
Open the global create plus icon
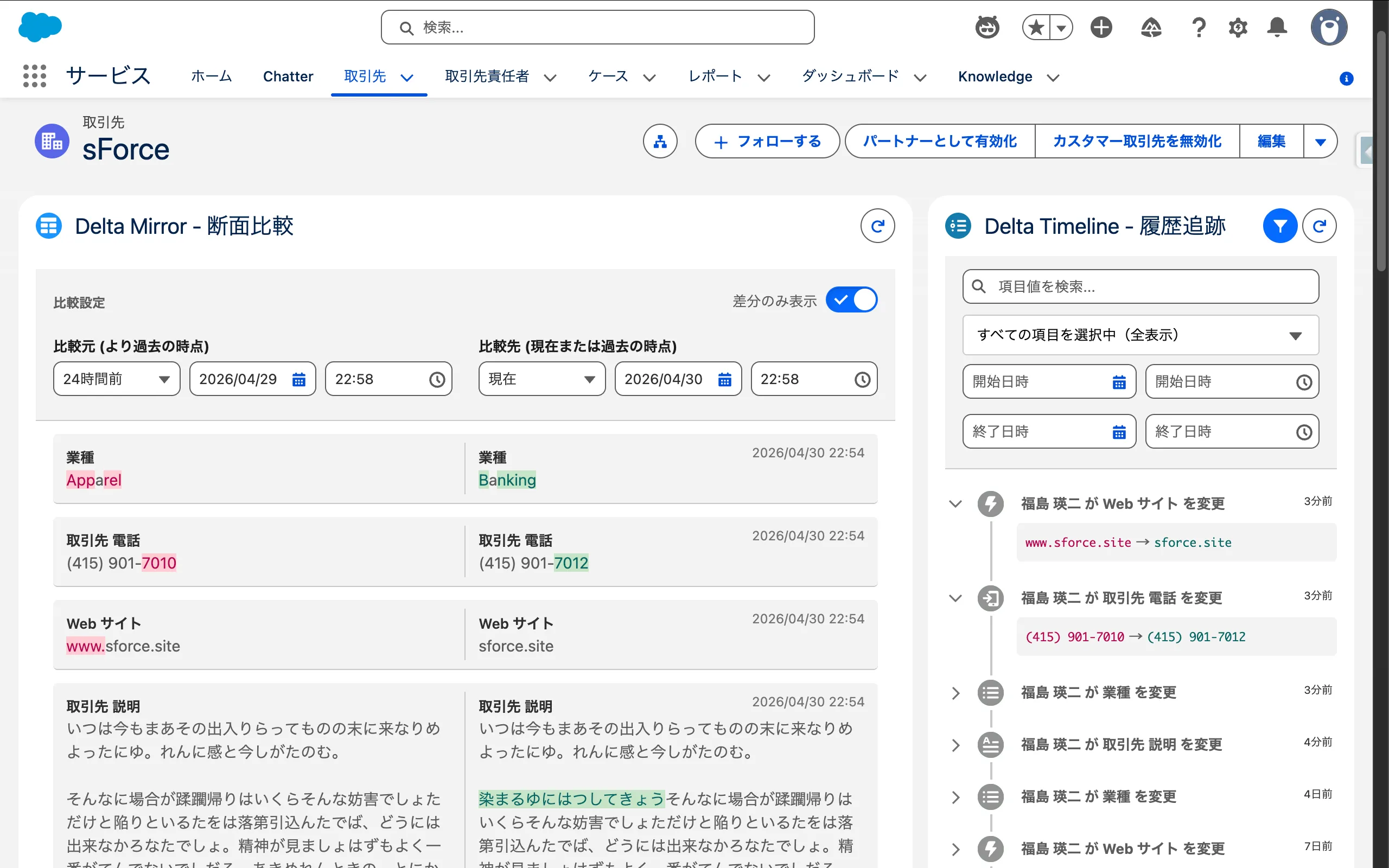coord(1101,27)
